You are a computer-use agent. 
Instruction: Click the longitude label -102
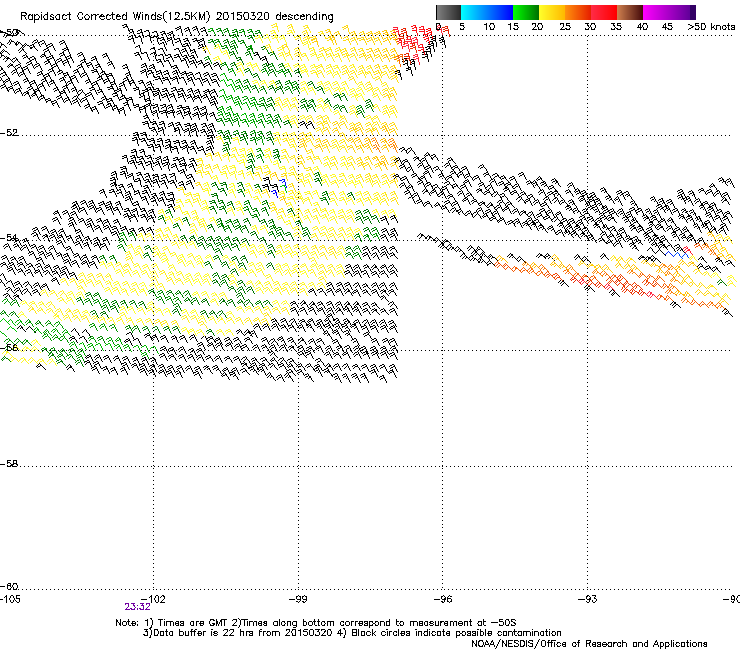click(153, 599)
